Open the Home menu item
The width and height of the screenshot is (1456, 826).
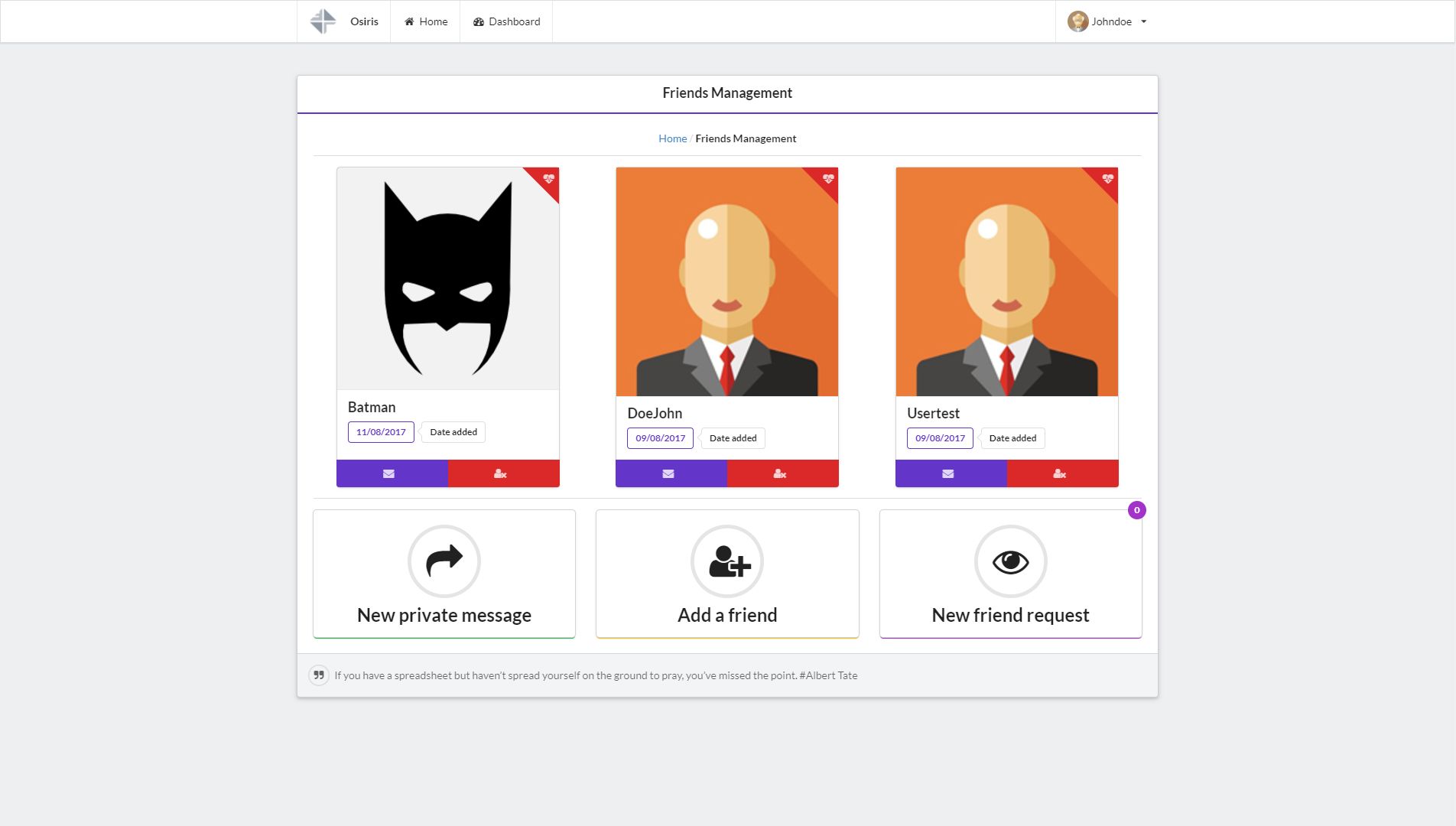(x=426, y=21)
